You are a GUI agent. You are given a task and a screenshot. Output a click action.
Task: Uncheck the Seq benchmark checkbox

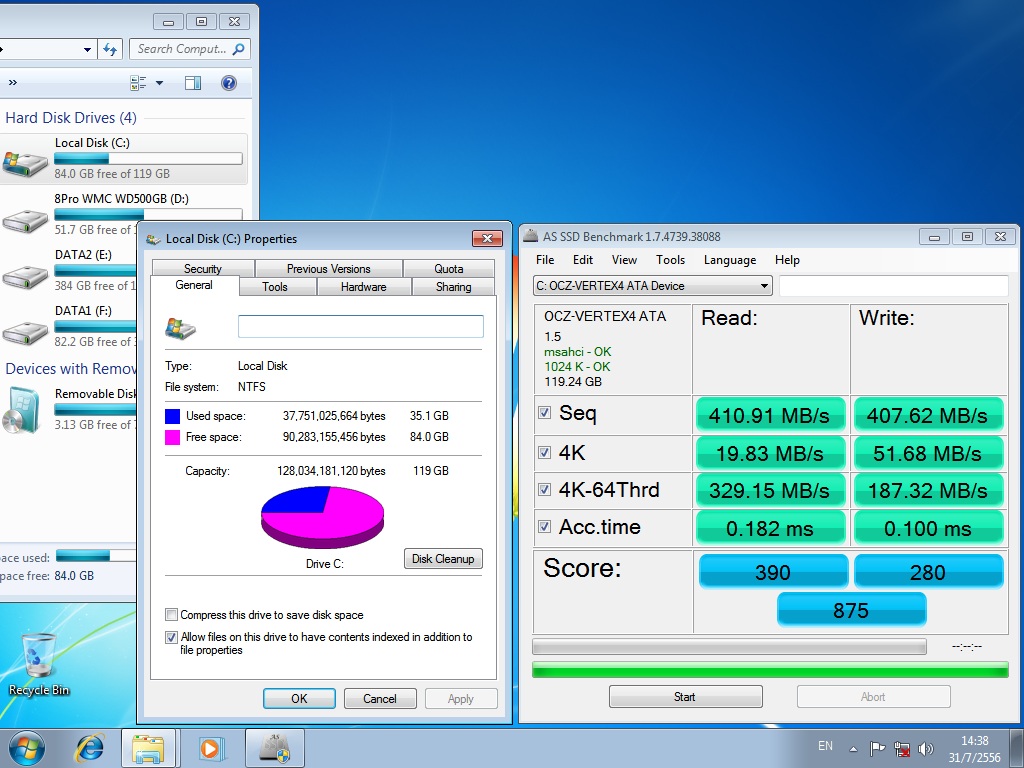[544, 413]
